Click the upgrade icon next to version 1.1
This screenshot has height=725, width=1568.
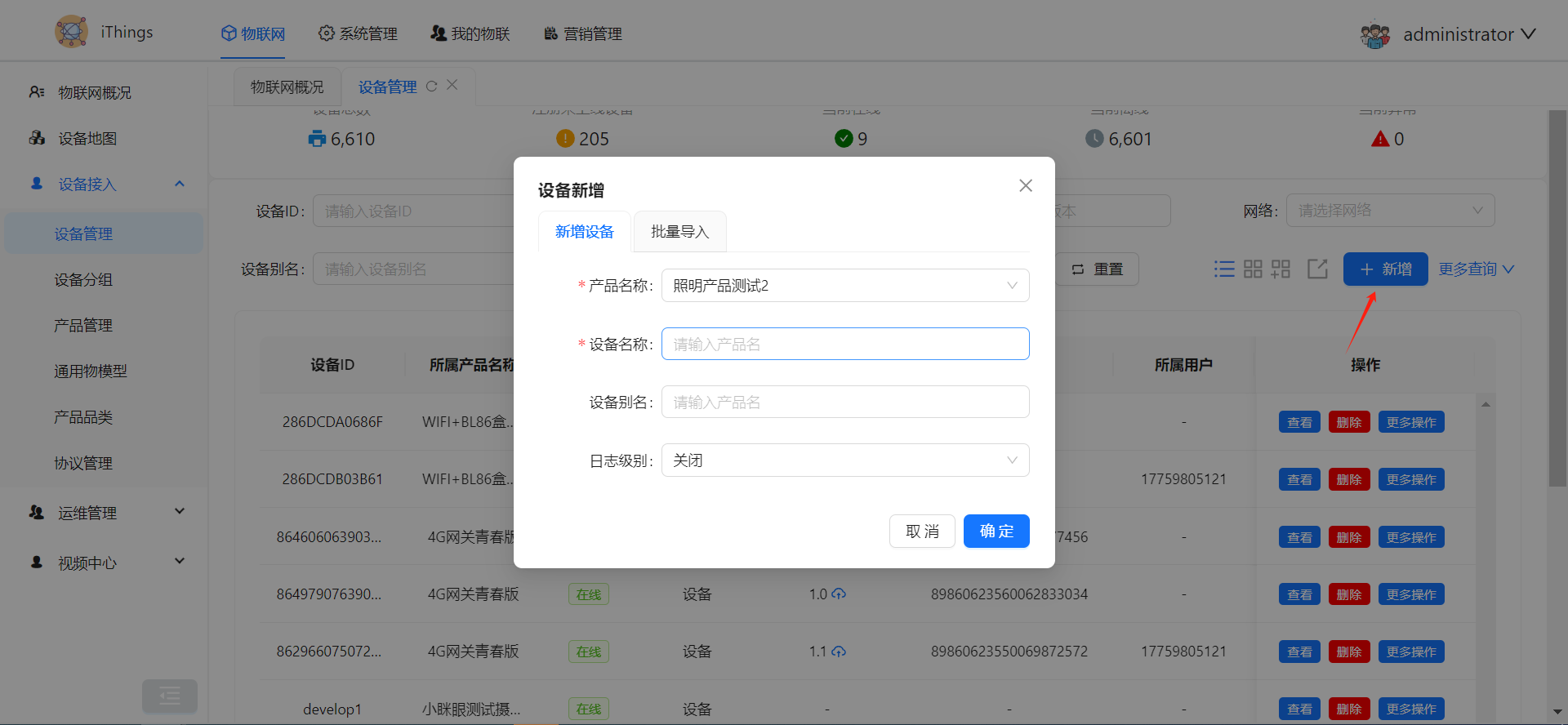point(839,652)
